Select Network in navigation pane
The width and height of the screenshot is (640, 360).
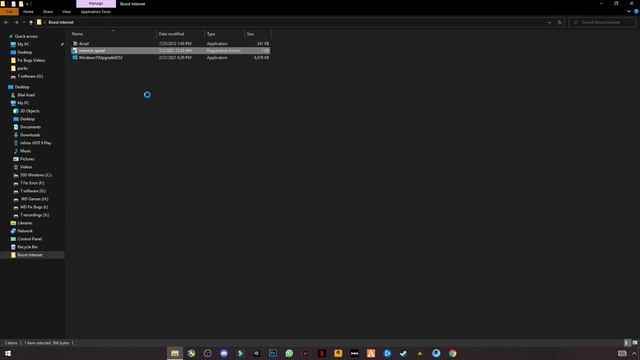24,231
